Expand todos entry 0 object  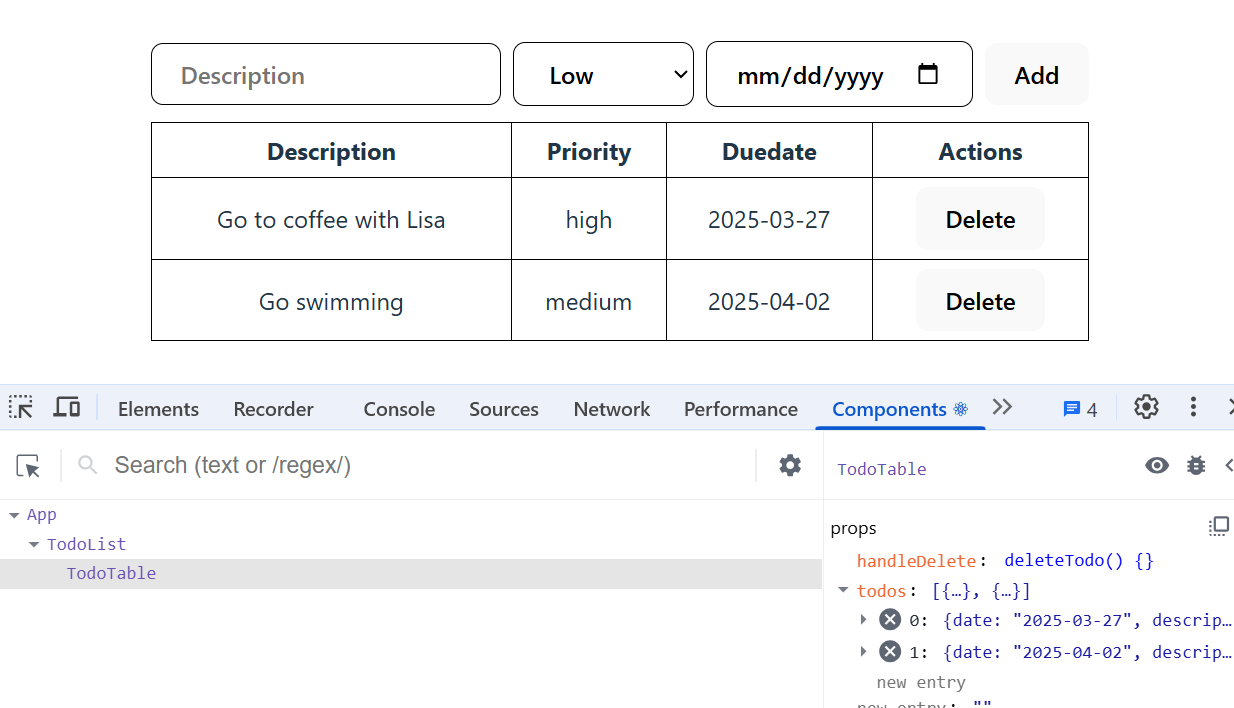[x=864, y=620]
